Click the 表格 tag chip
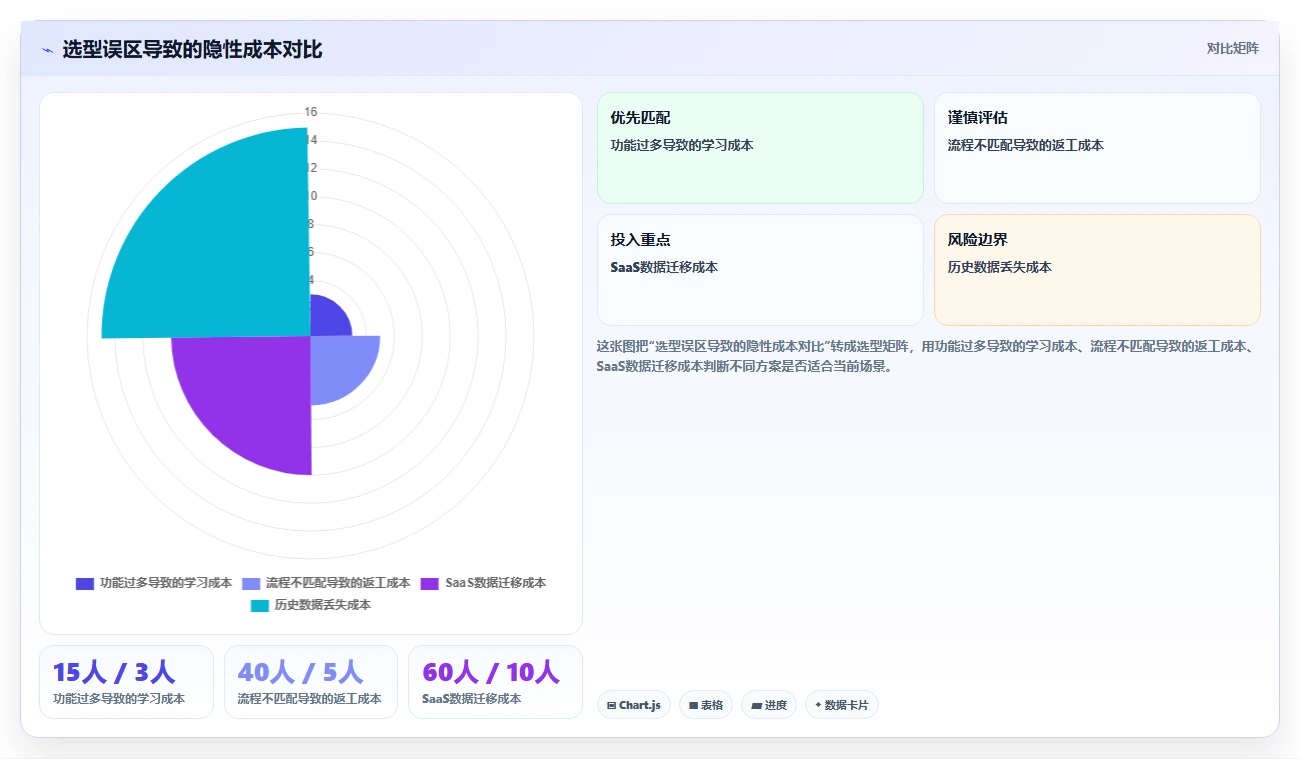 pyautogui.click(x=706, y=705)
